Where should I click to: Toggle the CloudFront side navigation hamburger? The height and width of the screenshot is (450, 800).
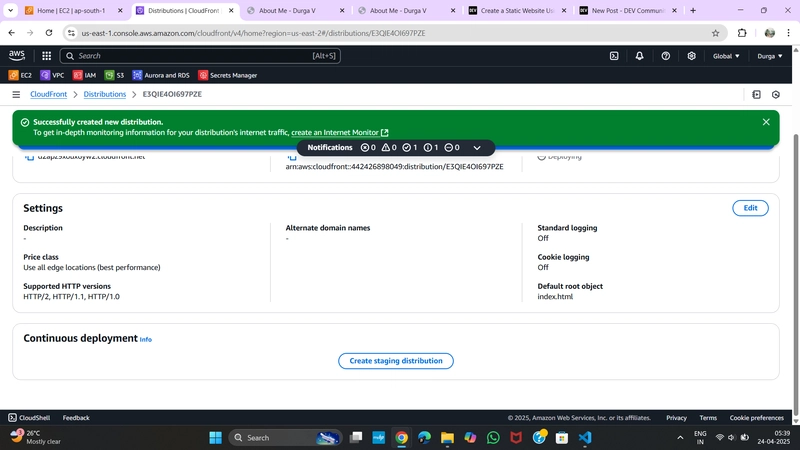click(x=16, y=94)
